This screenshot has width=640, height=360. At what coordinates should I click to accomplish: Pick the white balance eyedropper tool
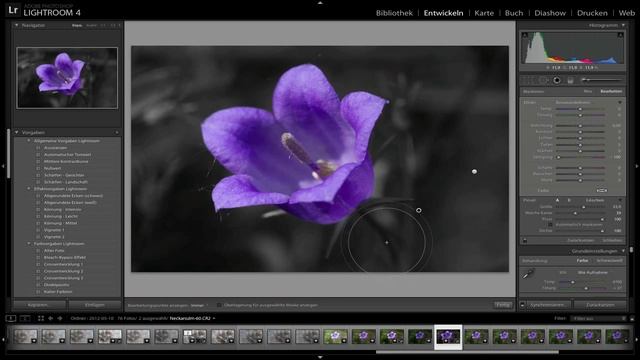[x=528, y=274]
